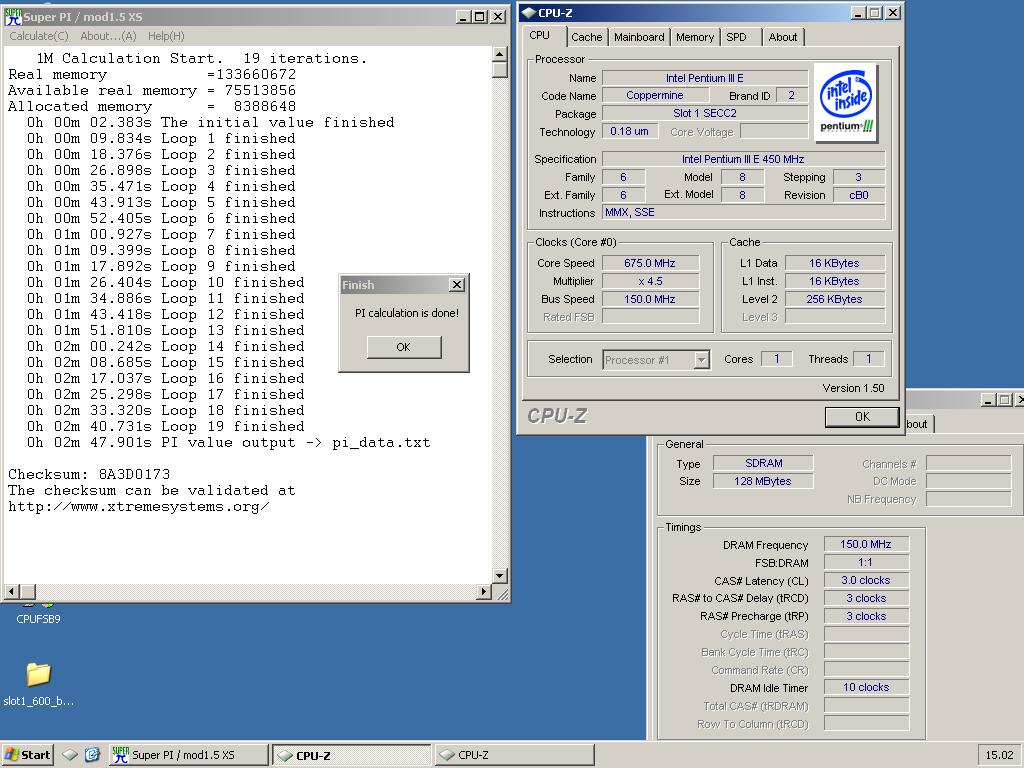This screenshot has height=768, width=1024.
Task: Click the Package Slot 1 SECC2 field
Action: pos(705,113)
